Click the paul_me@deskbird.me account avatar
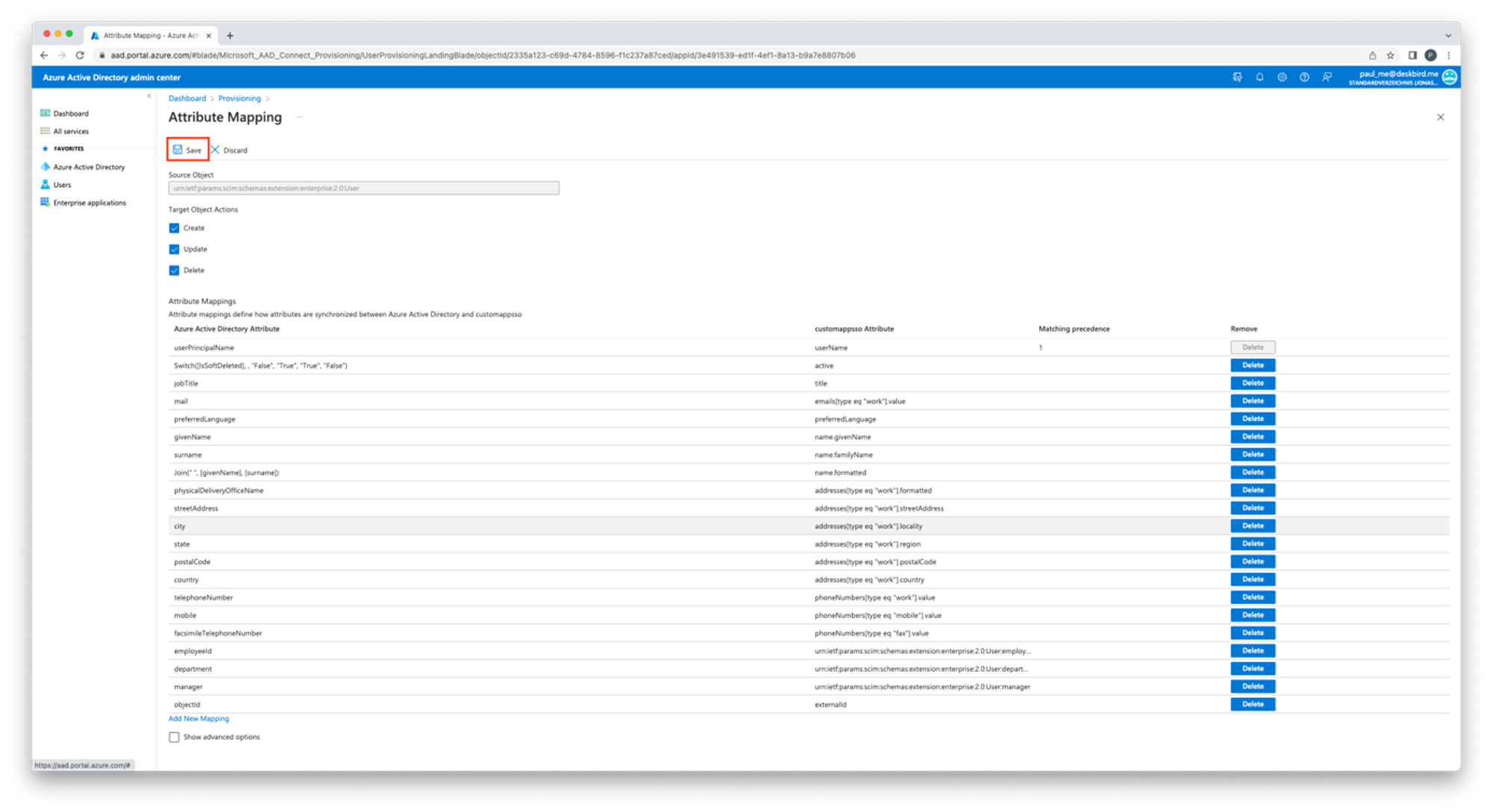The width and height of the screenshot is (1492, 812). (1448, 77)
